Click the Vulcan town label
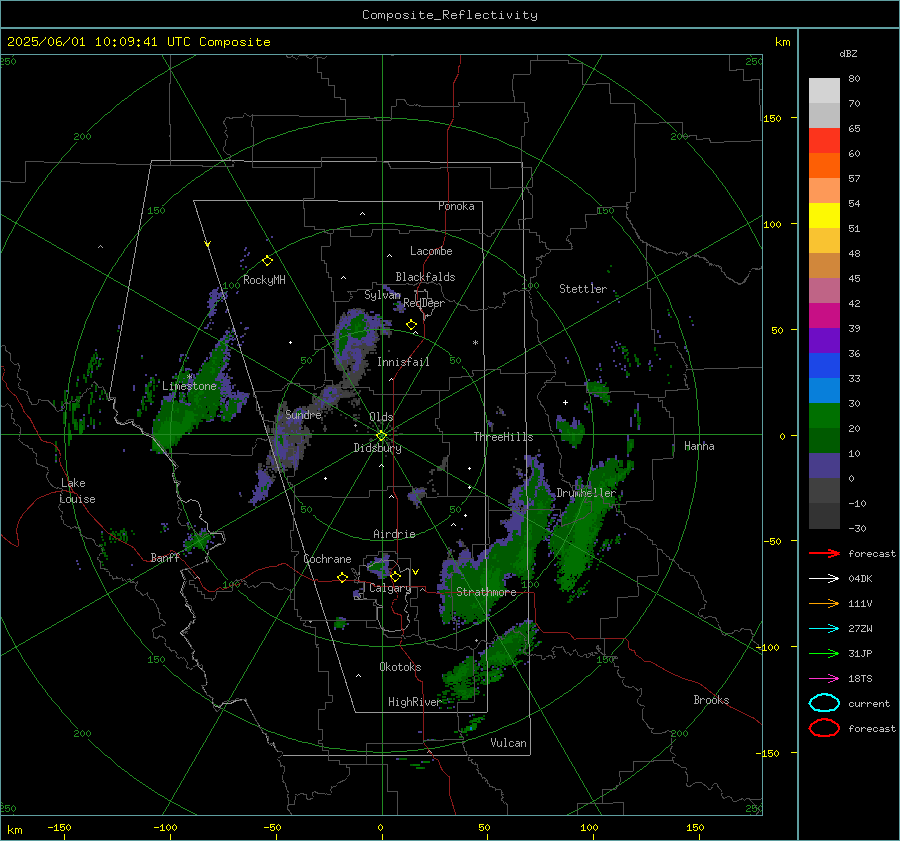900x841 pixels. pos(508,743)
